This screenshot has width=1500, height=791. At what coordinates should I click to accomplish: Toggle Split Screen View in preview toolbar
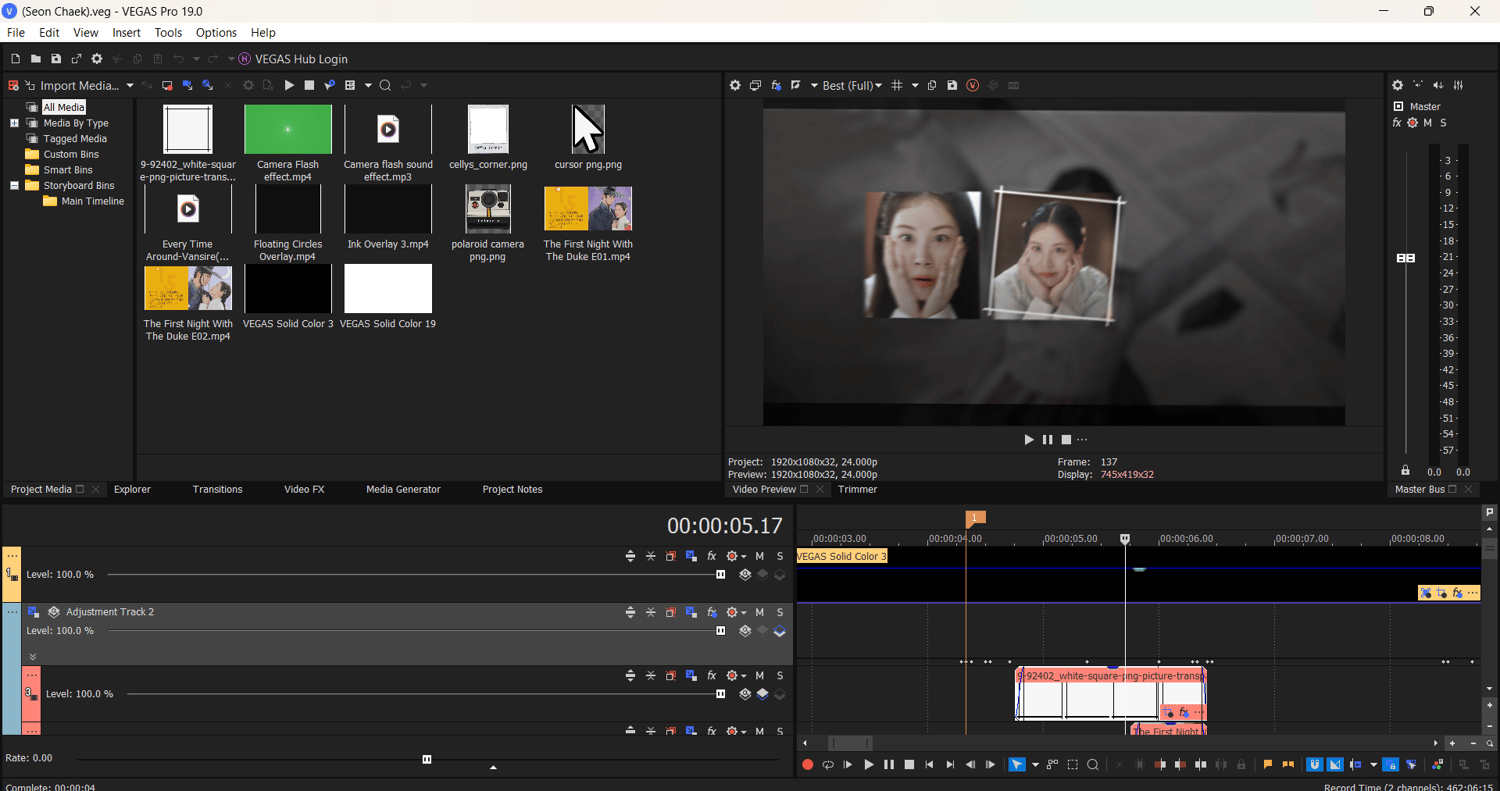click(796, 86)
